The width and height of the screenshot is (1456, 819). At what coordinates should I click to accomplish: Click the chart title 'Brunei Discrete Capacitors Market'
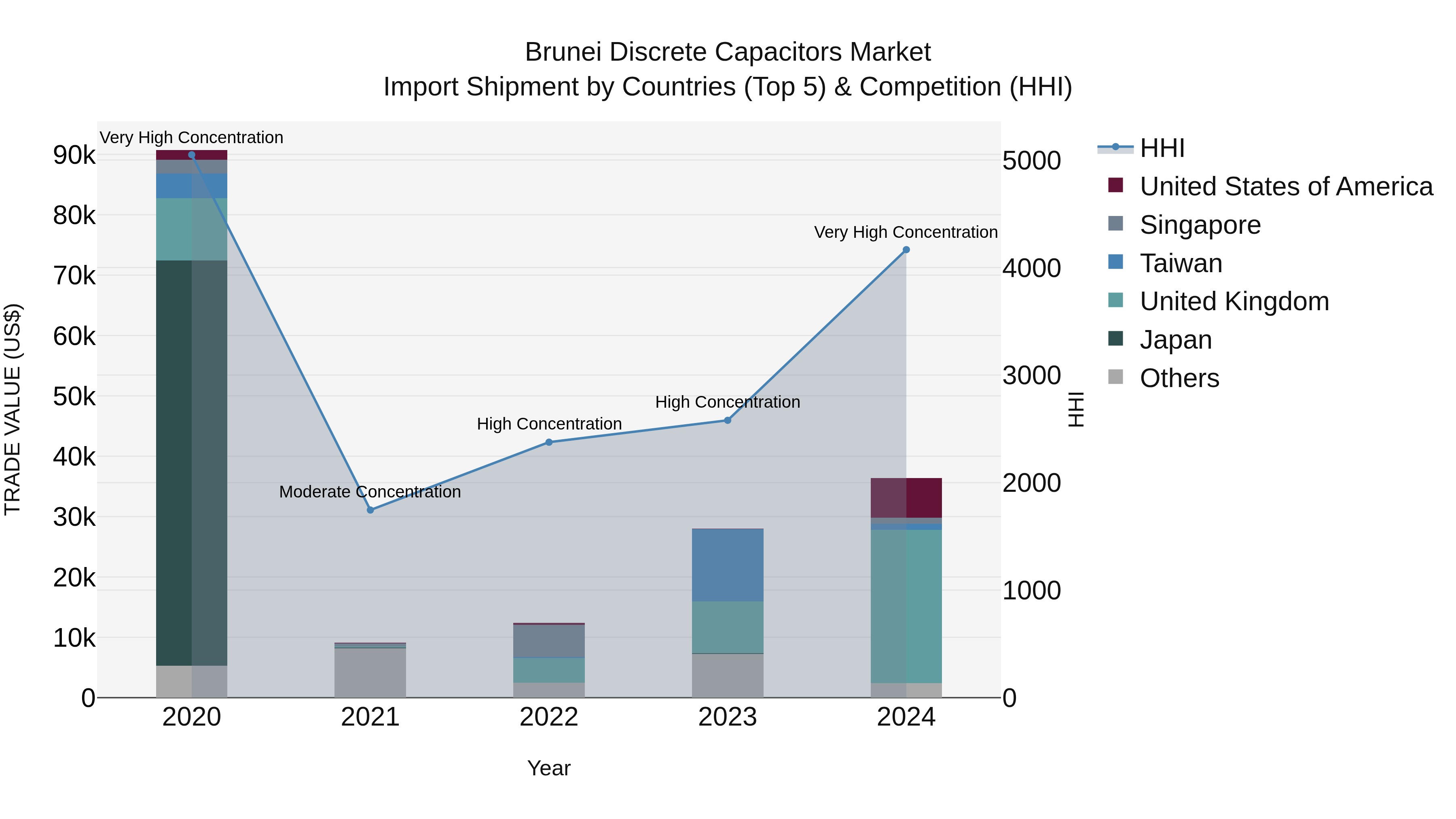point(728,52)
